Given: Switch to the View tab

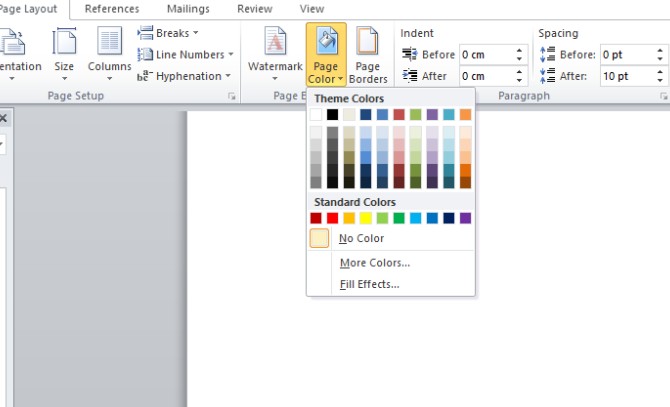Looking at the screenshot, I should (312, 9).
